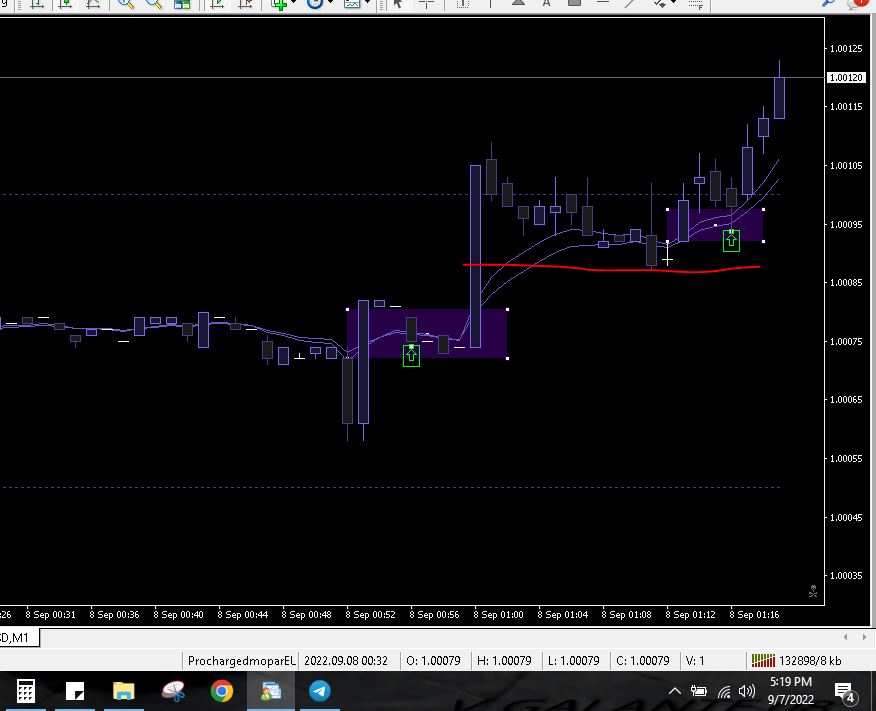Click the green plus Indicators toolbar icon

[x=279, y=3]
